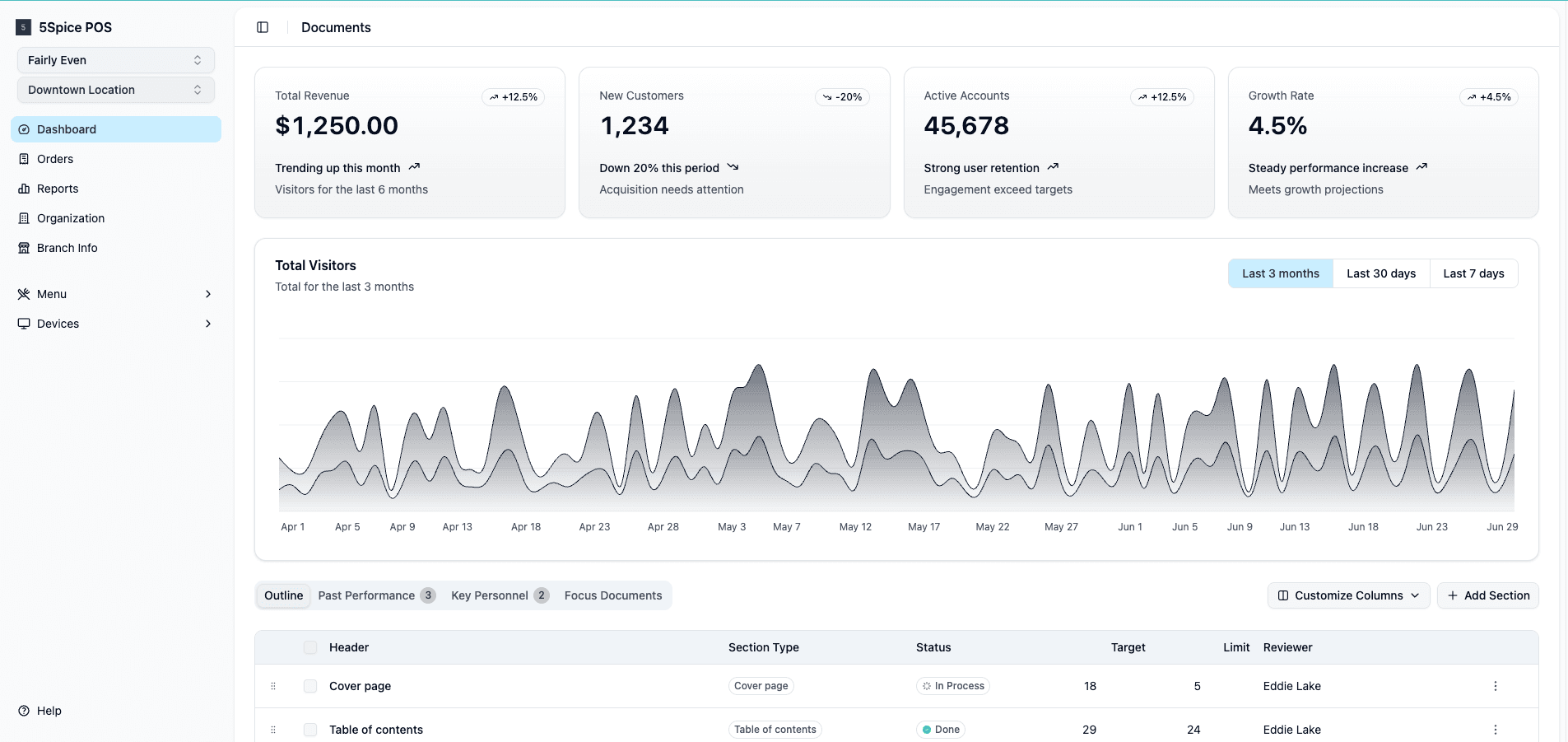Screen dimensions: 1568x742
Task: Select the Table of contents row checkbox
Action: 310,730
